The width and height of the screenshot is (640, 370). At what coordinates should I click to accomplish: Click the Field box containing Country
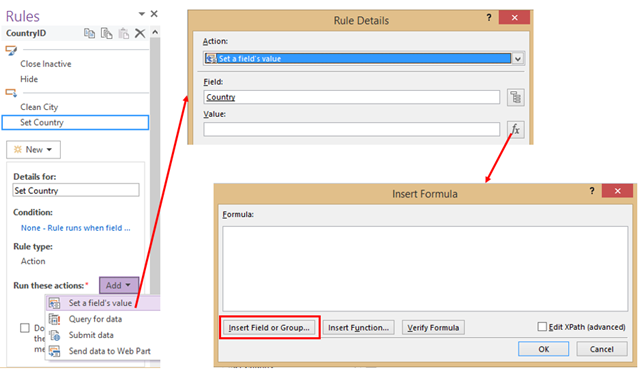[351, 97]
